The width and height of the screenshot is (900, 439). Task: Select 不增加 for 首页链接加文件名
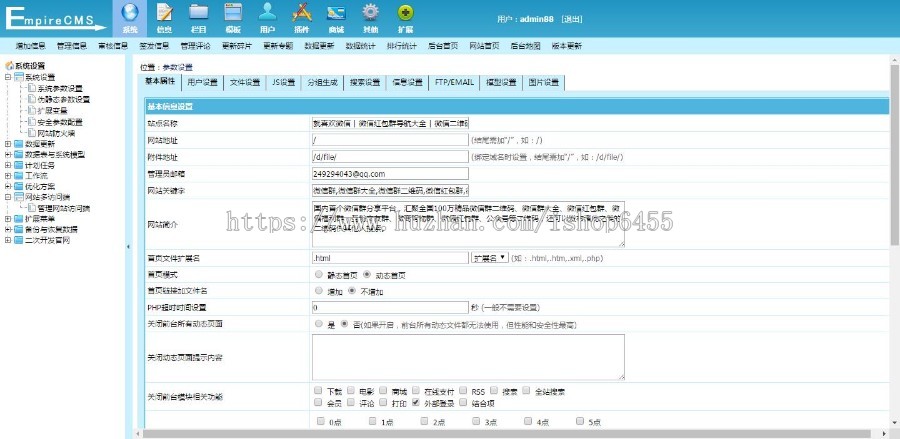[x=352, y=291]
